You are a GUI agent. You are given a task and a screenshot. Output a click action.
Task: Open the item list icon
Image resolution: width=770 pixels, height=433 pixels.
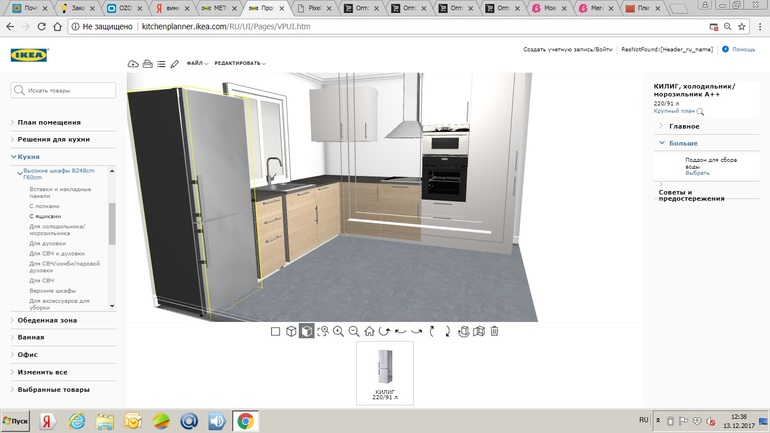coord(161,64)
